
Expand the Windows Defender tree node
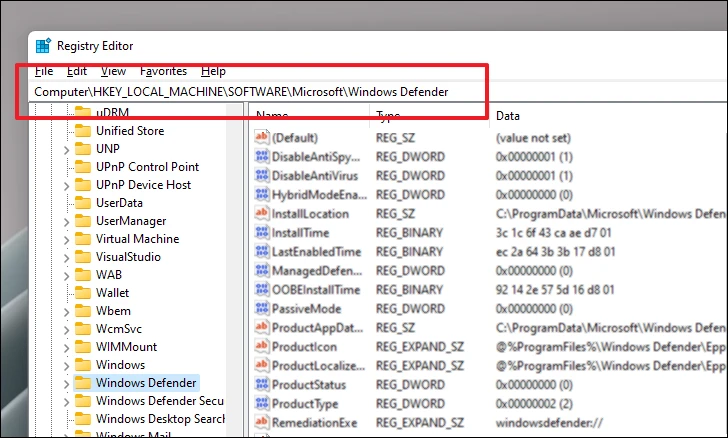66,384
